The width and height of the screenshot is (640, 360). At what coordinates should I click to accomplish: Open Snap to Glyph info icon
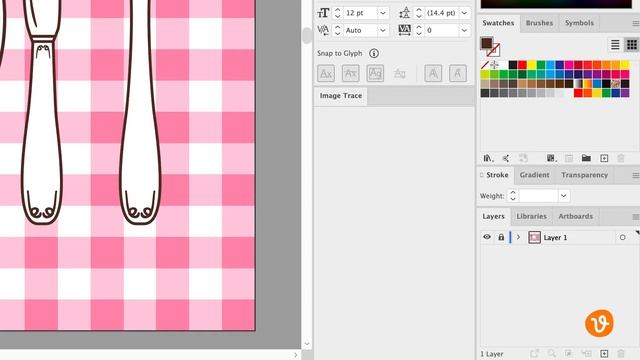(x=373, y=53)
